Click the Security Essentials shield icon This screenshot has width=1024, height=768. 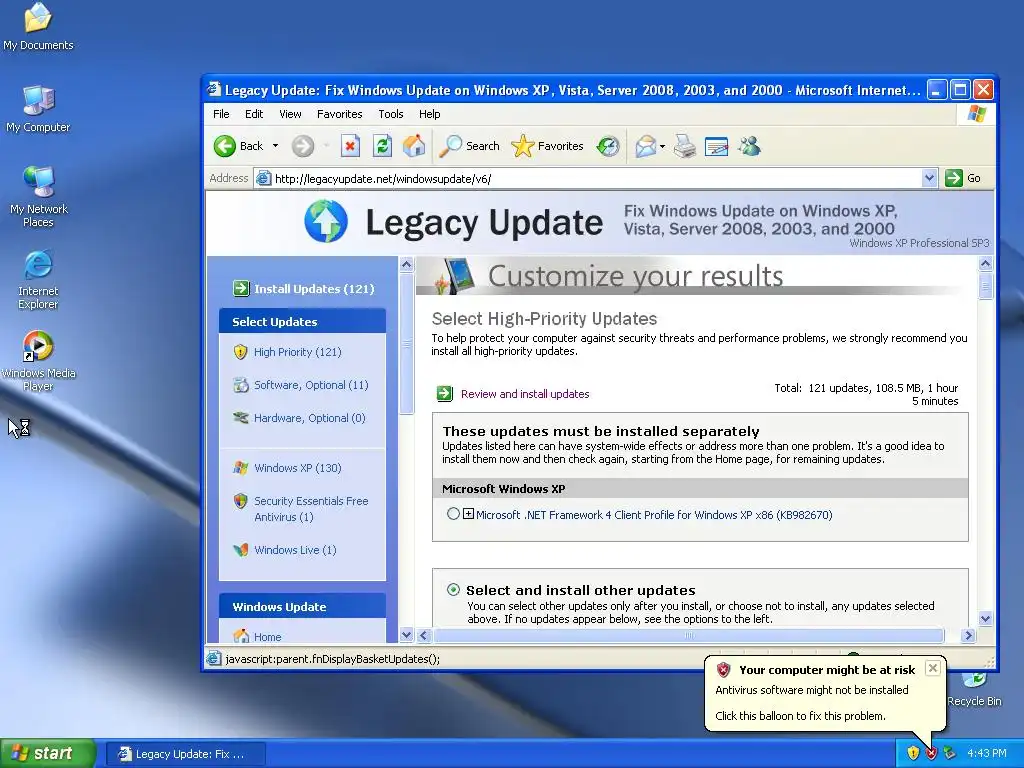click(x=240, y=501)
